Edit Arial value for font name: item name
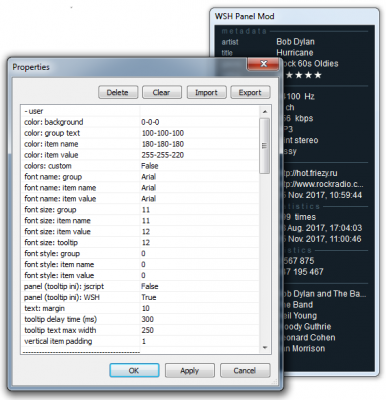 (149, 188)
